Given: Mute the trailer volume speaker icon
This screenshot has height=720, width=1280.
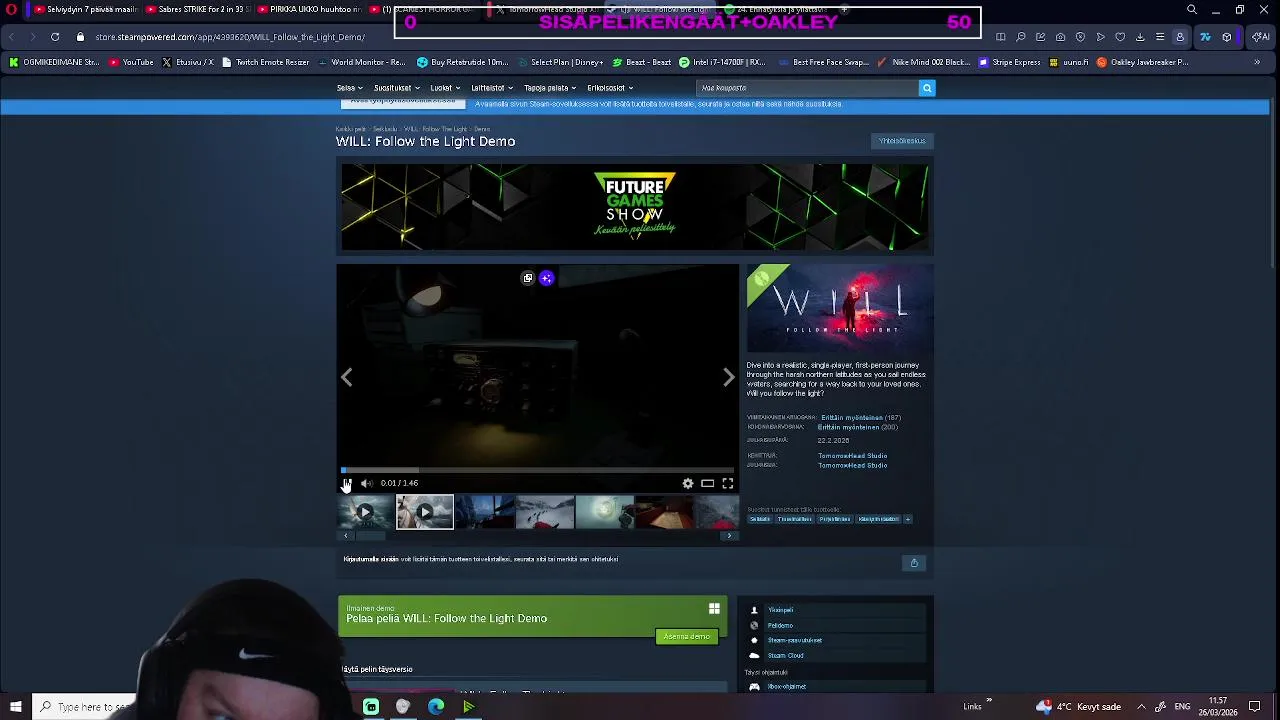Looking at the screenshot, I should (x=366, y=483).
